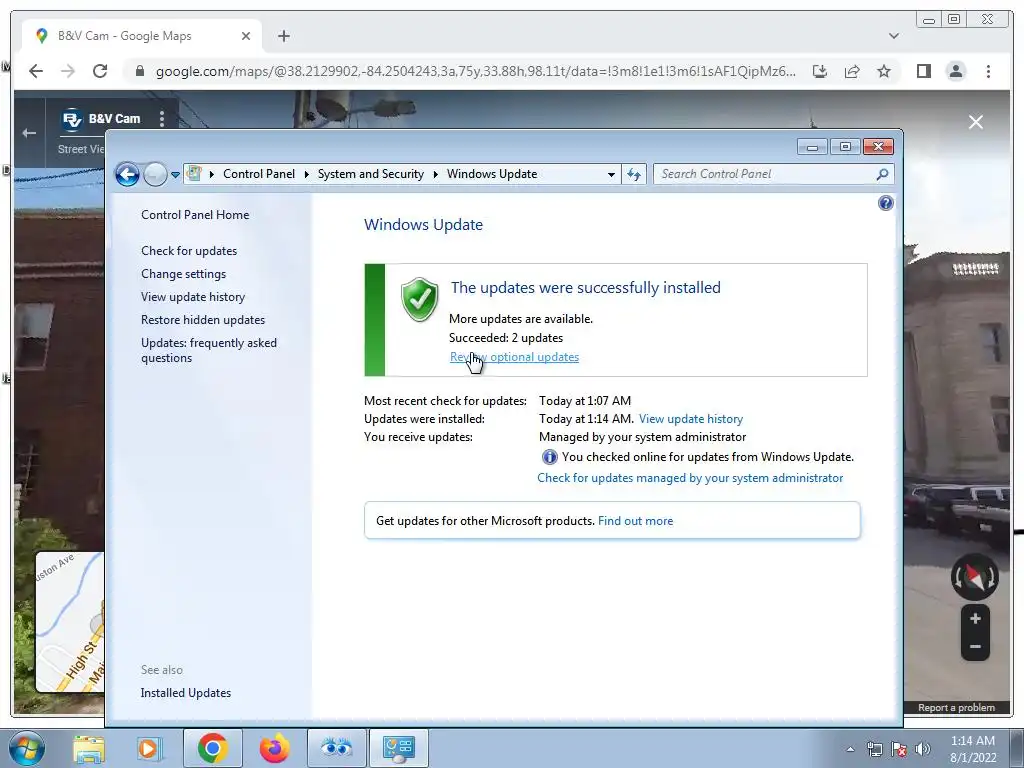This screenshot has height=768, width=1024.
Task: Open Windows Explorer from taskbar
Action: [88, 748]
